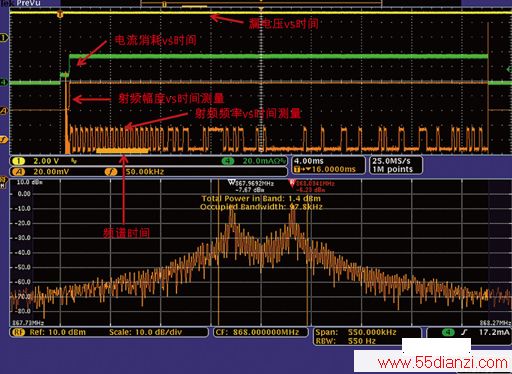Click the orange spectrum time bar under waveform

pyautogui.click(x=122, y=151)
